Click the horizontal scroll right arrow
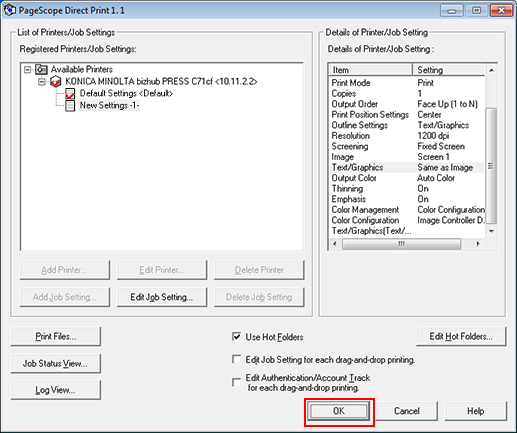This screenshot has height=433, width=517. pyautogui.click(x=478, y=244)
